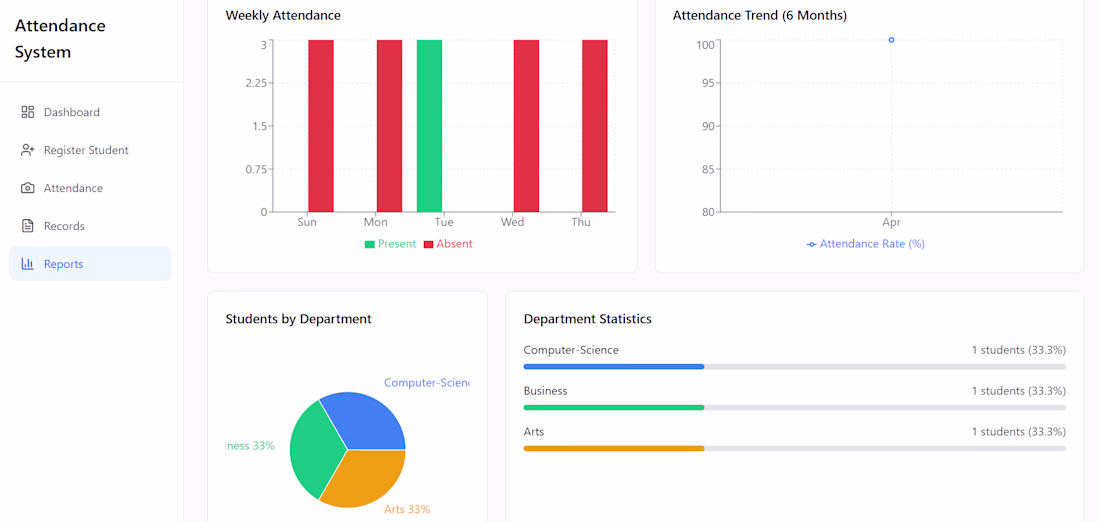The image size is (1100, 522).
Task: Click the green Present legend swatch
Action: point(370,244)
